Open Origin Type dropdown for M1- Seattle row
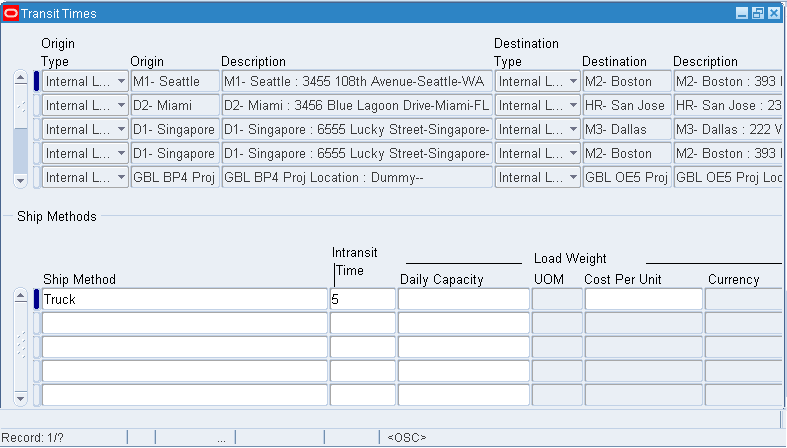This screenshot has width=787, height=448. coord(121,81)
